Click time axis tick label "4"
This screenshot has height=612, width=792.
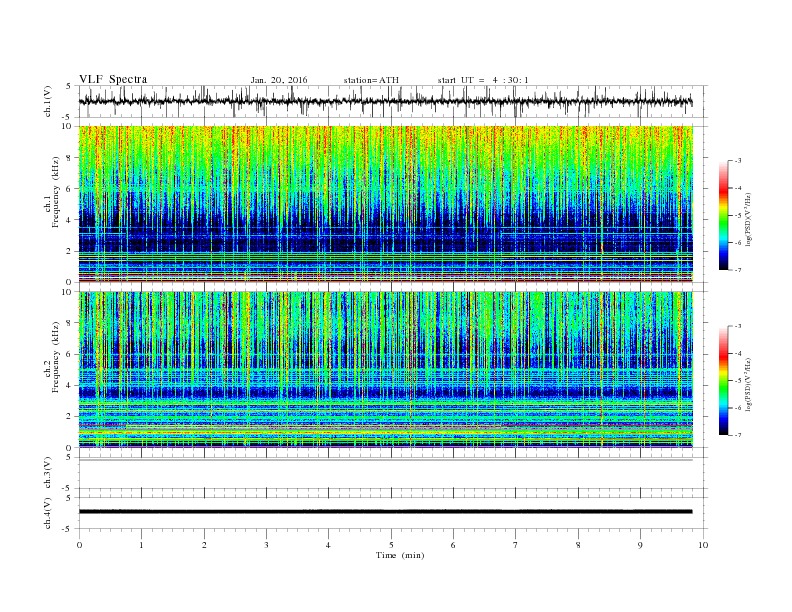tap(328, 545)
